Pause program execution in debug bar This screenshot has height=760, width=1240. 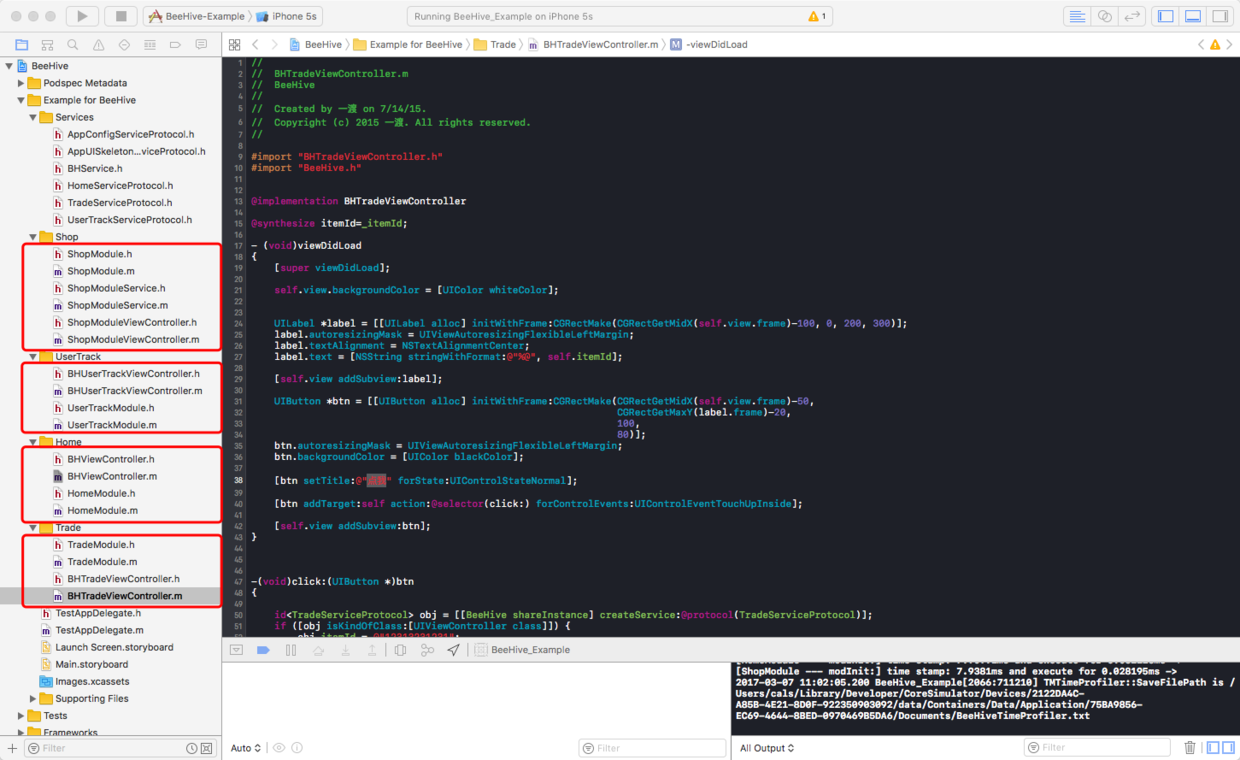[291, 650]
